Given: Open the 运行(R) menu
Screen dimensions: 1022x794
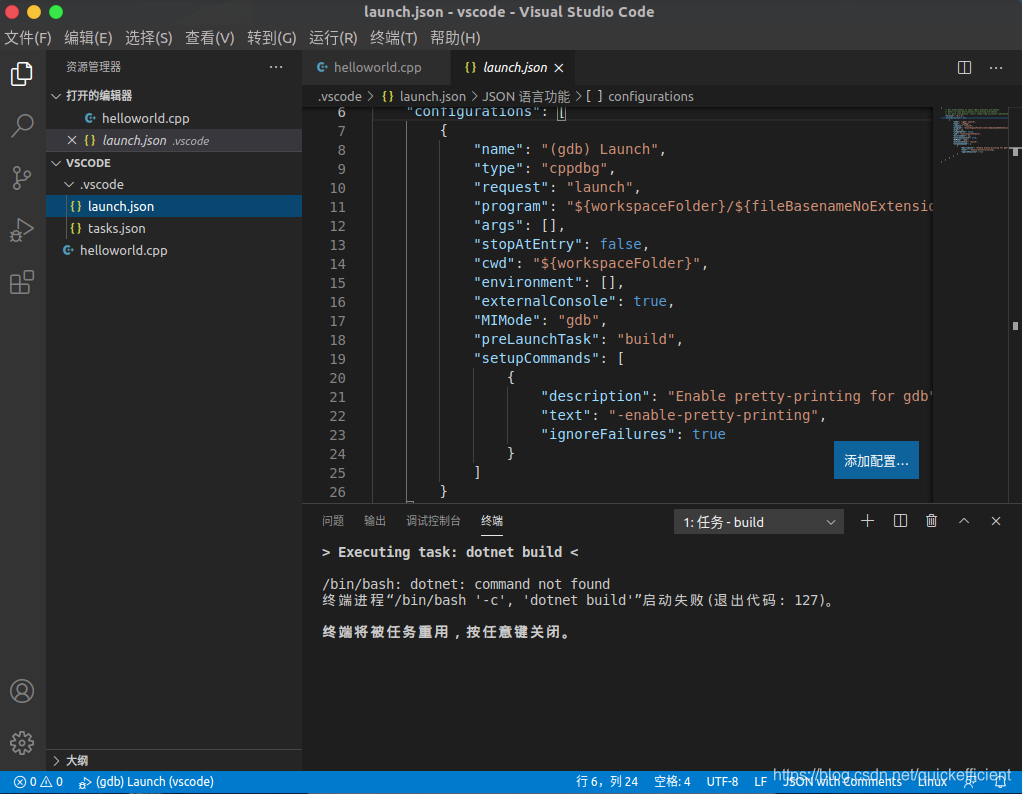Looking at the screenshot, I should pos(332,38).
